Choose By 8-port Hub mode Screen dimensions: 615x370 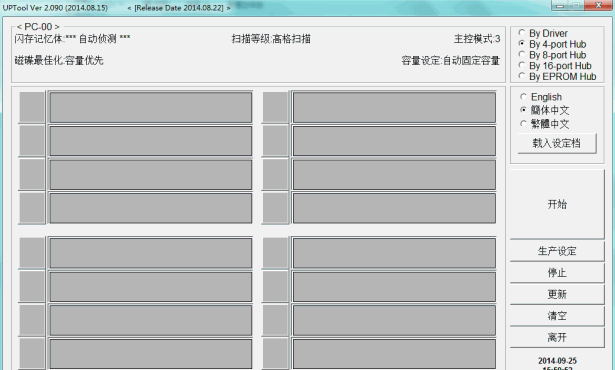552,55
